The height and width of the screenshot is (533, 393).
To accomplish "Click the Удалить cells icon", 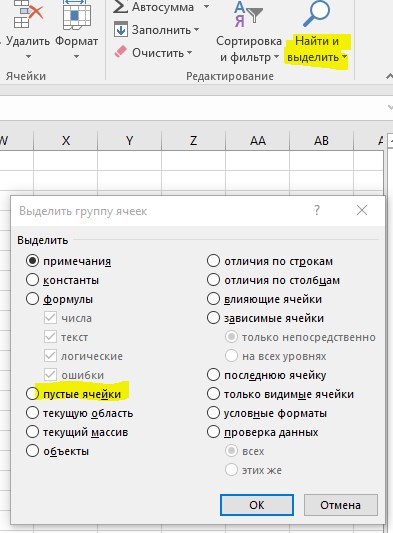I will point(29,14).
